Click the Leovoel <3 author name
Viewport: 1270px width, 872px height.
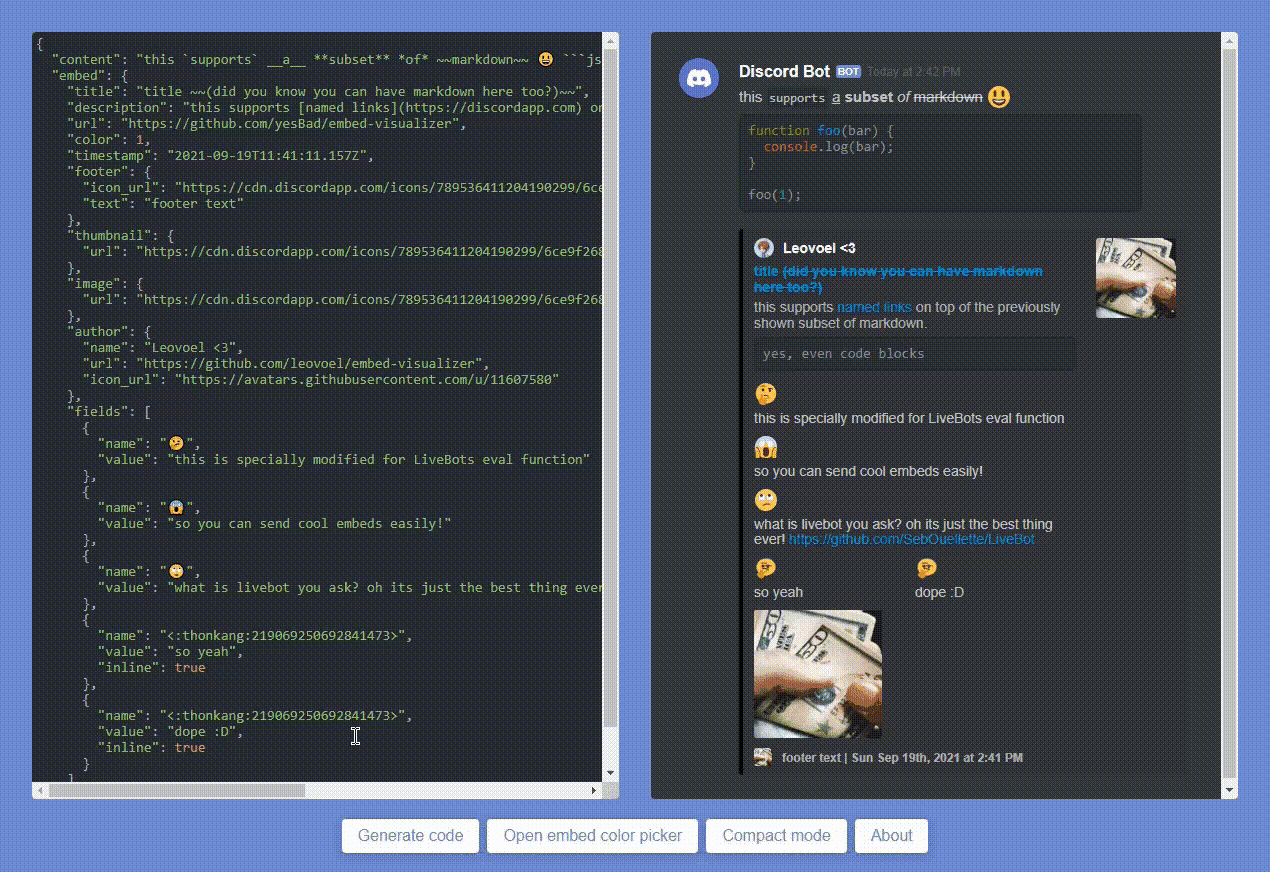819,248
